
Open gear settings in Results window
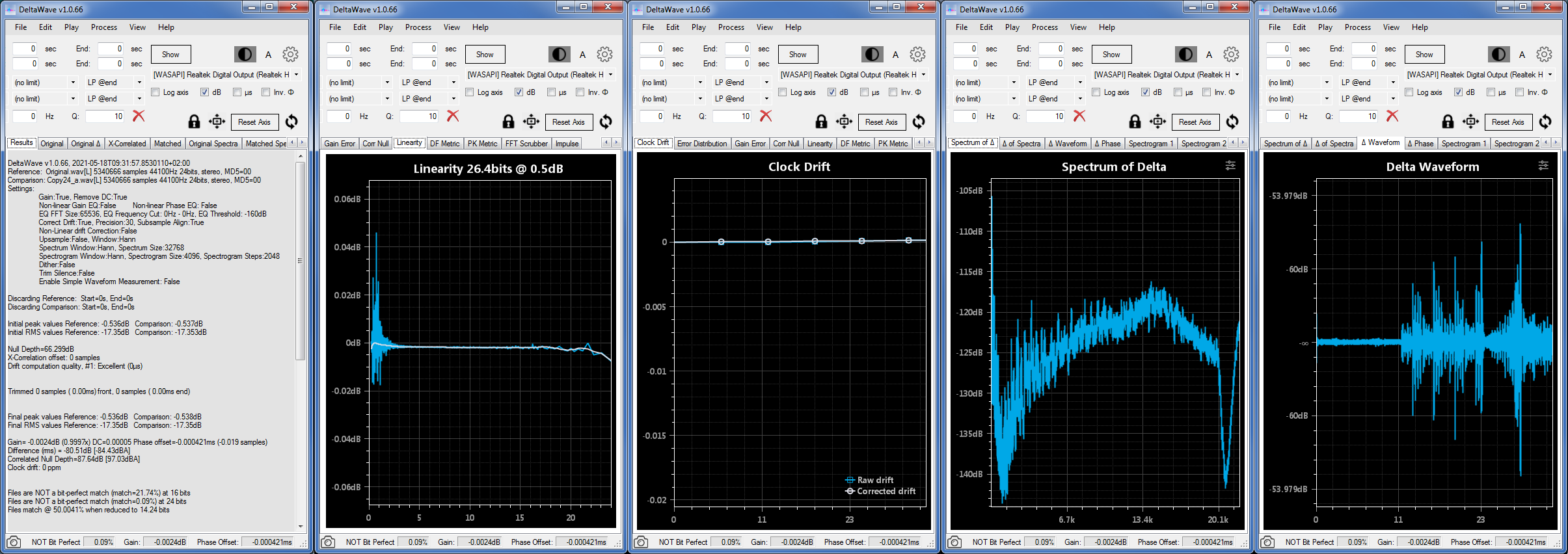click(290, 54)
